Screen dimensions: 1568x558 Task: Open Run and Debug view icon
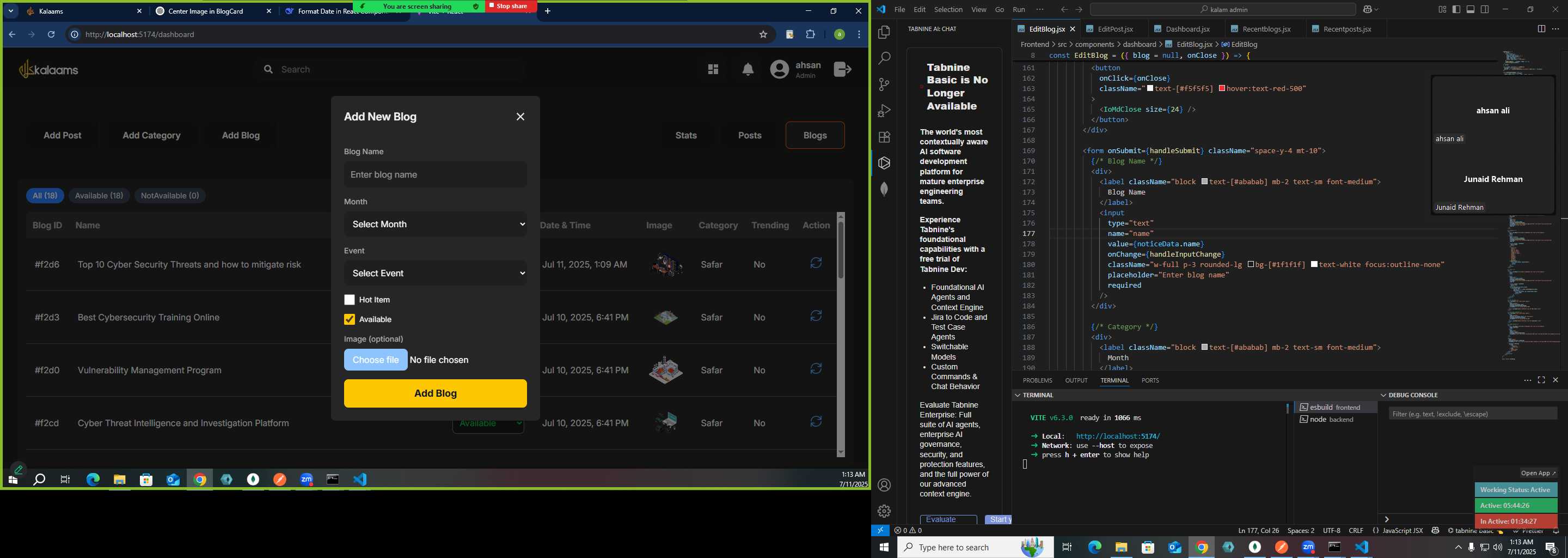tap(884, 111)
